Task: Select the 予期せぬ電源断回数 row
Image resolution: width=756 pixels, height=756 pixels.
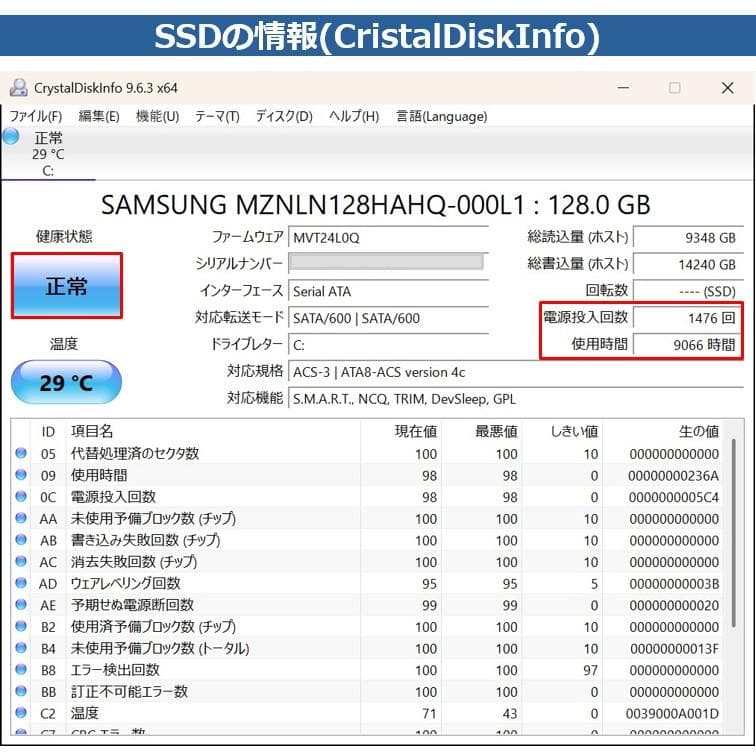Action: coord(367,605)
